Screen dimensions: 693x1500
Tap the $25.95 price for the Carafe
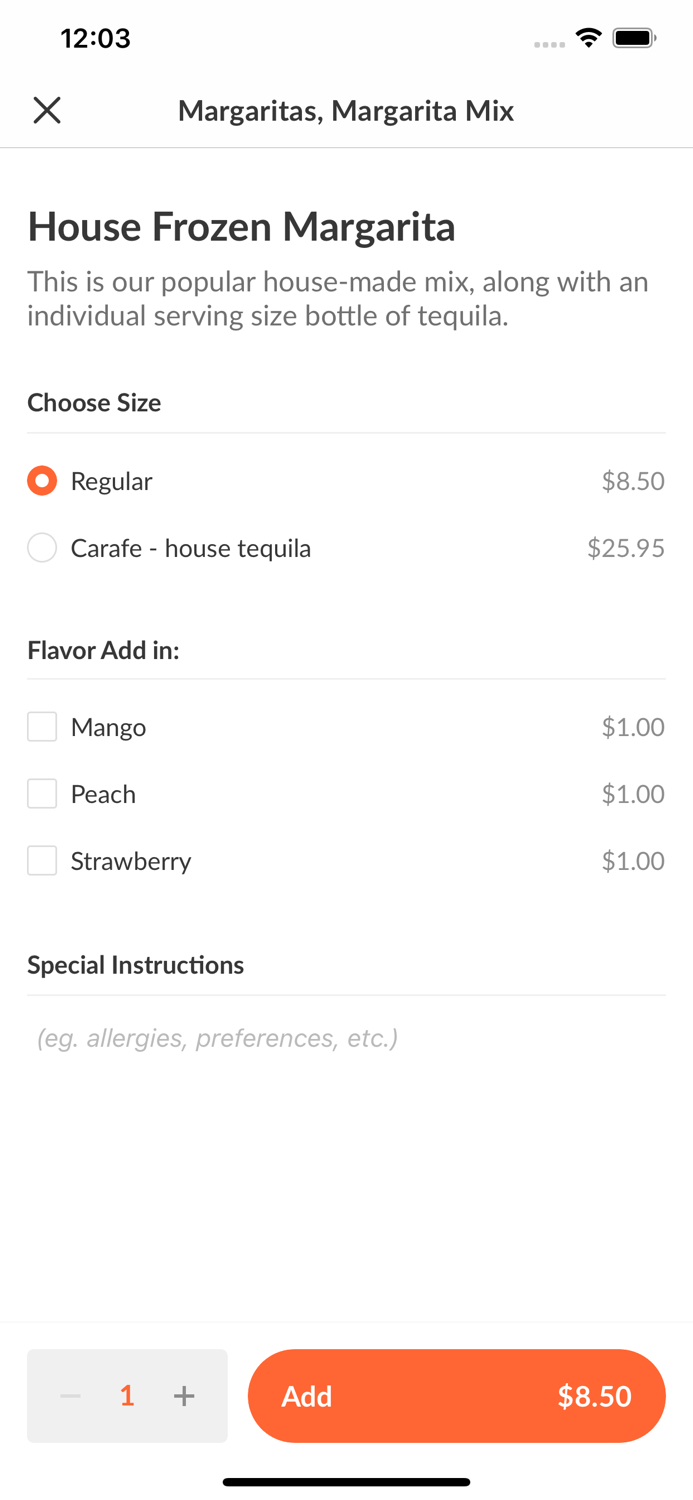coord(626,548)
